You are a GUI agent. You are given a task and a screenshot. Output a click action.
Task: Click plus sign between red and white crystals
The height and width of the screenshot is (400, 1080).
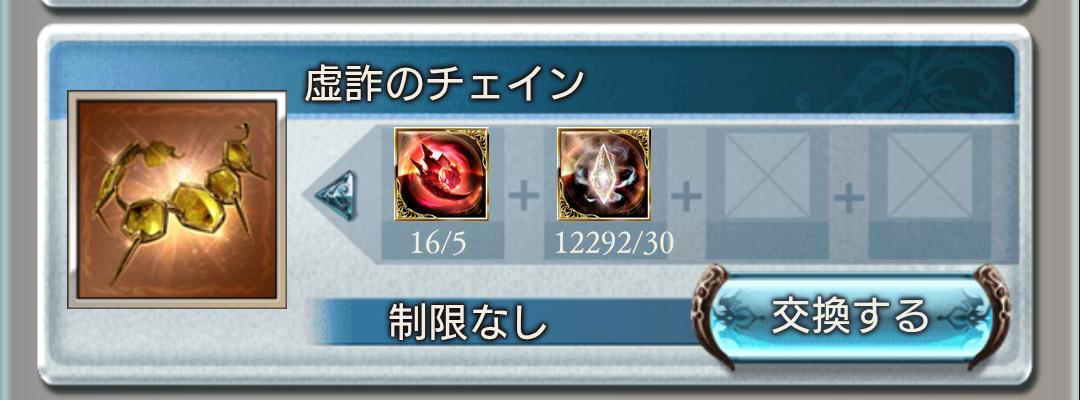[523, 198]
